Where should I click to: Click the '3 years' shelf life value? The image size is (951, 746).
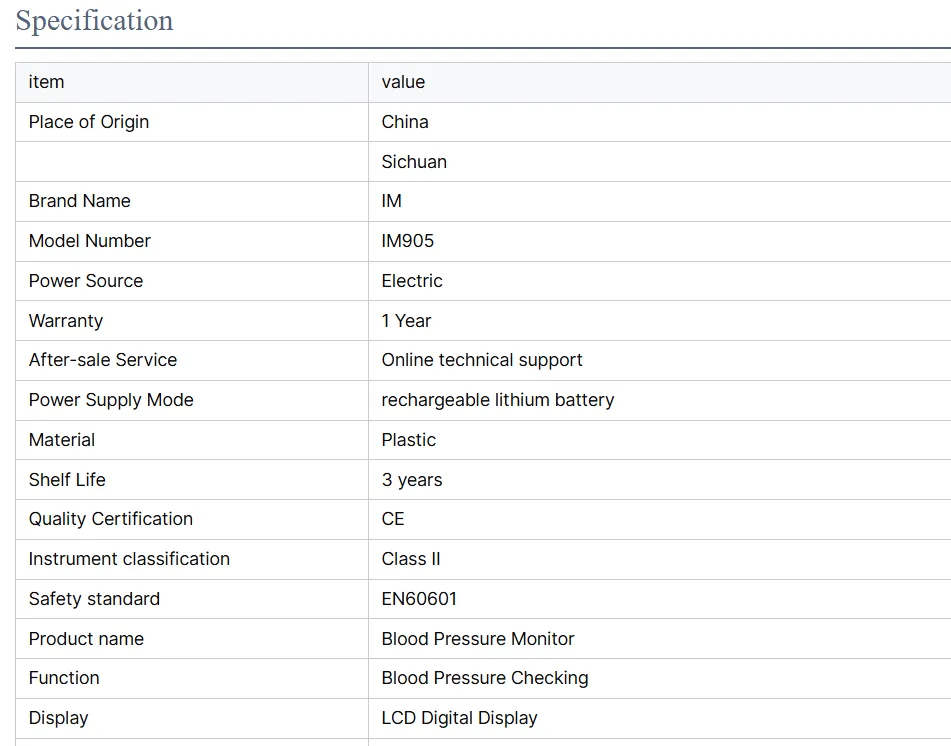[x=412, y=480]
